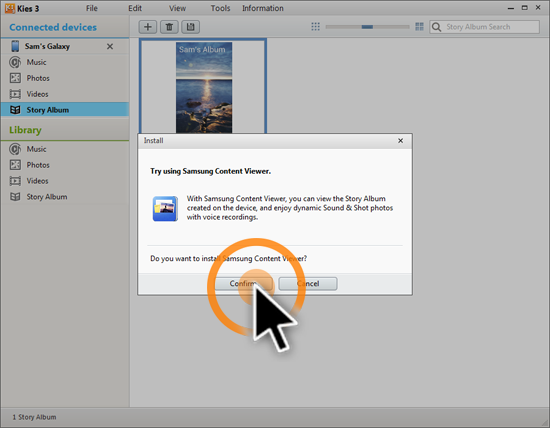
Task: Click Cancel in the Install dialog
Action: tap(308, 283)
